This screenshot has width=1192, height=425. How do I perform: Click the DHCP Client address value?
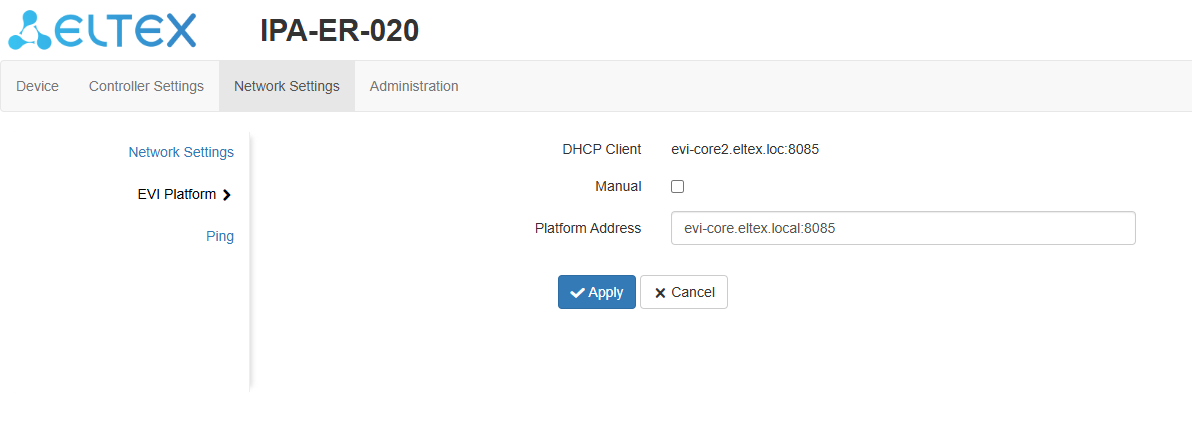(x=745, y=149)
